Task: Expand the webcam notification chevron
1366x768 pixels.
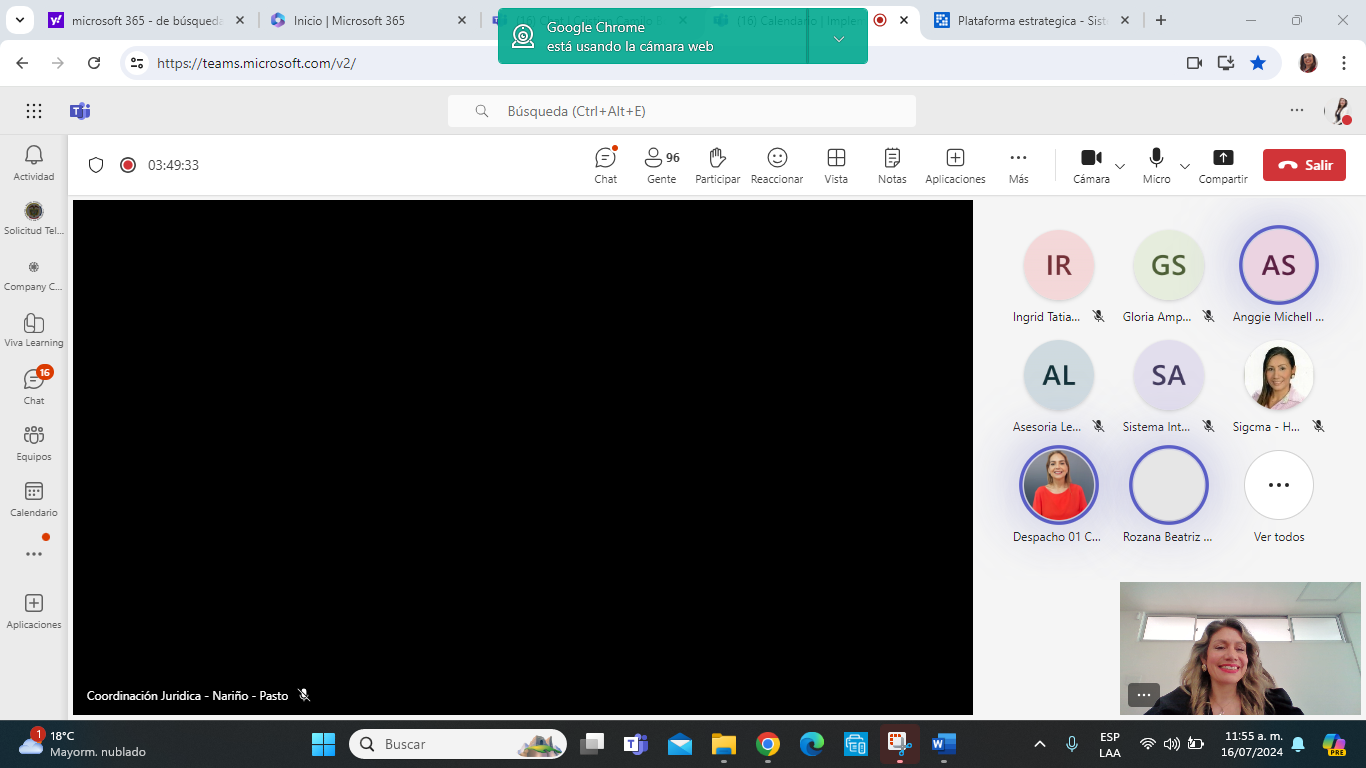Action: click(x=839, y=38)
